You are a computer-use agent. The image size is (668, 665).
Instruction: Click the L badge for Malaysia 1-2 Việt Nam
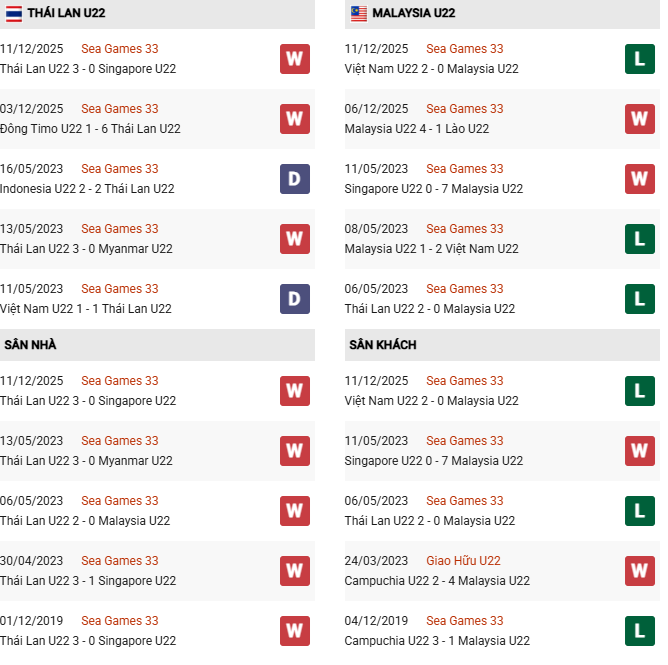click(640, 239)
